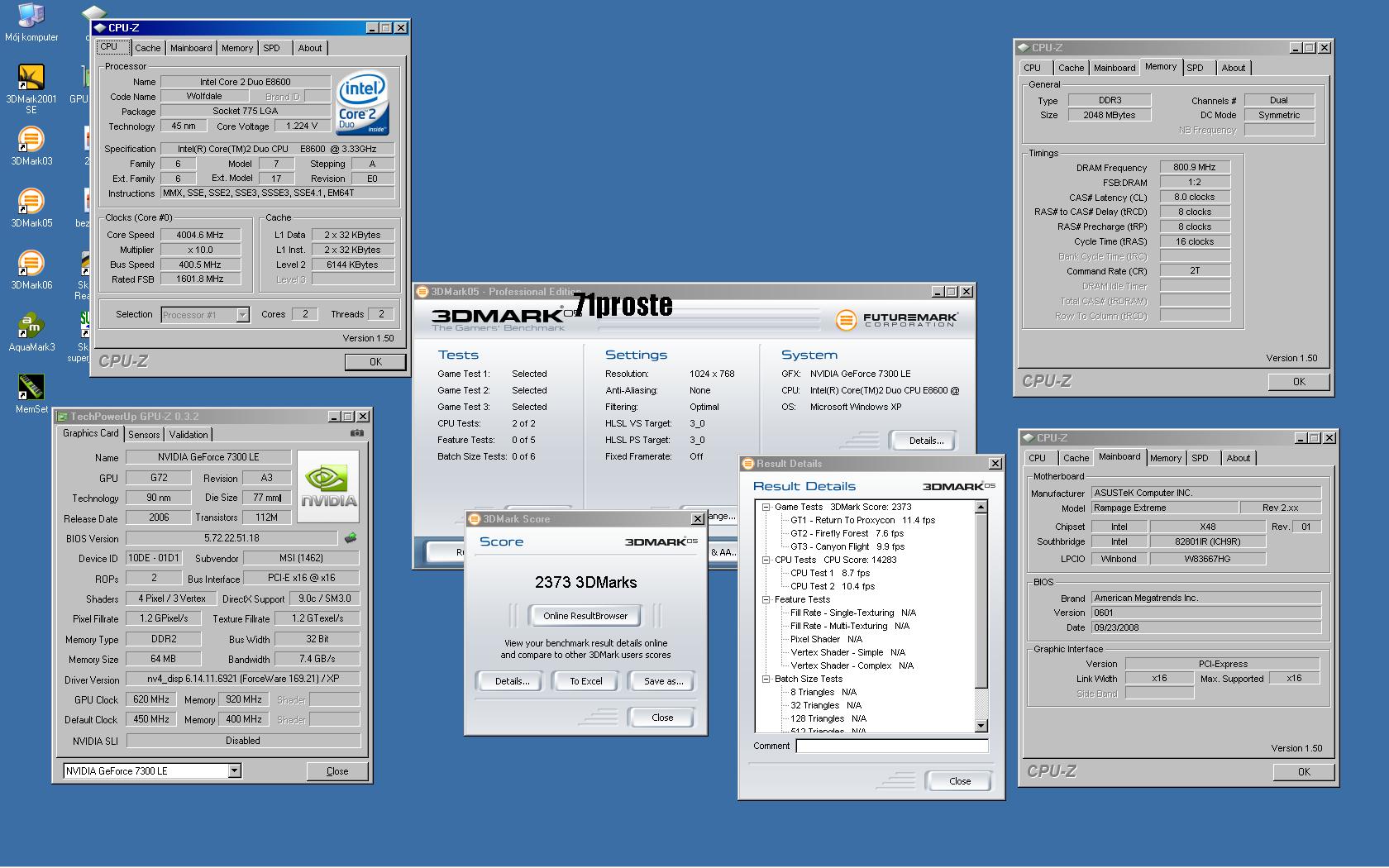Click the Result Details scrollbar up arrow
Screen dimensions: 1389x868
pos(981,508)
